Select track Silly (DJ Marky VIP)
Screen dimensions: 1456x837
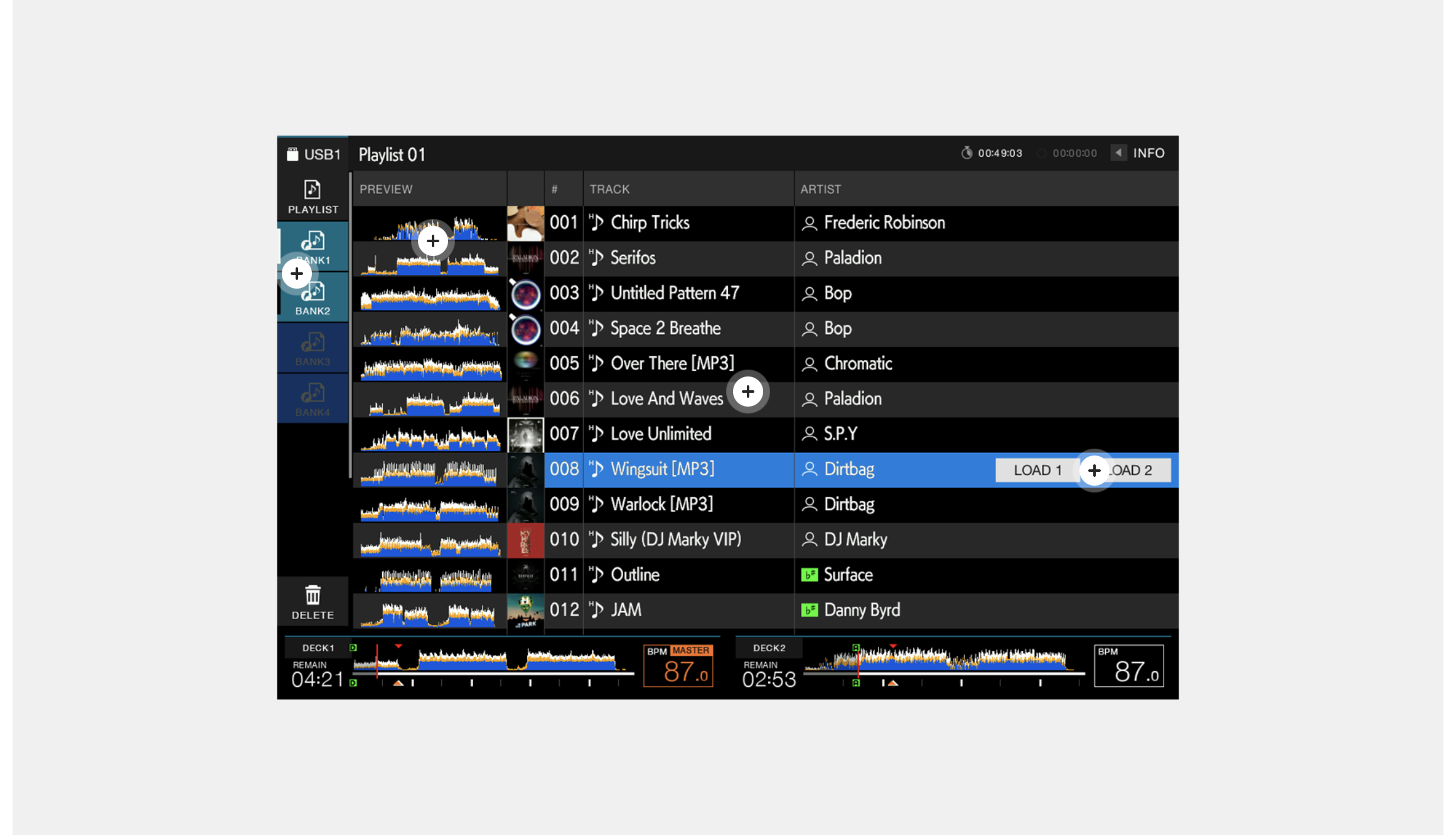tap(676, 539)
